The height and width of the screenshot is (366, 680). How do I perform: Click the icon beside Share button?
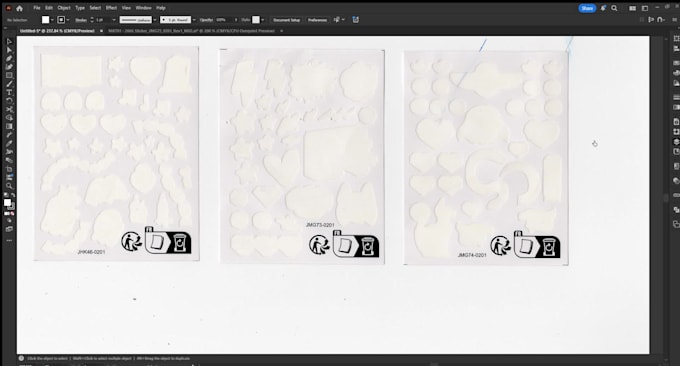(603, 8)
